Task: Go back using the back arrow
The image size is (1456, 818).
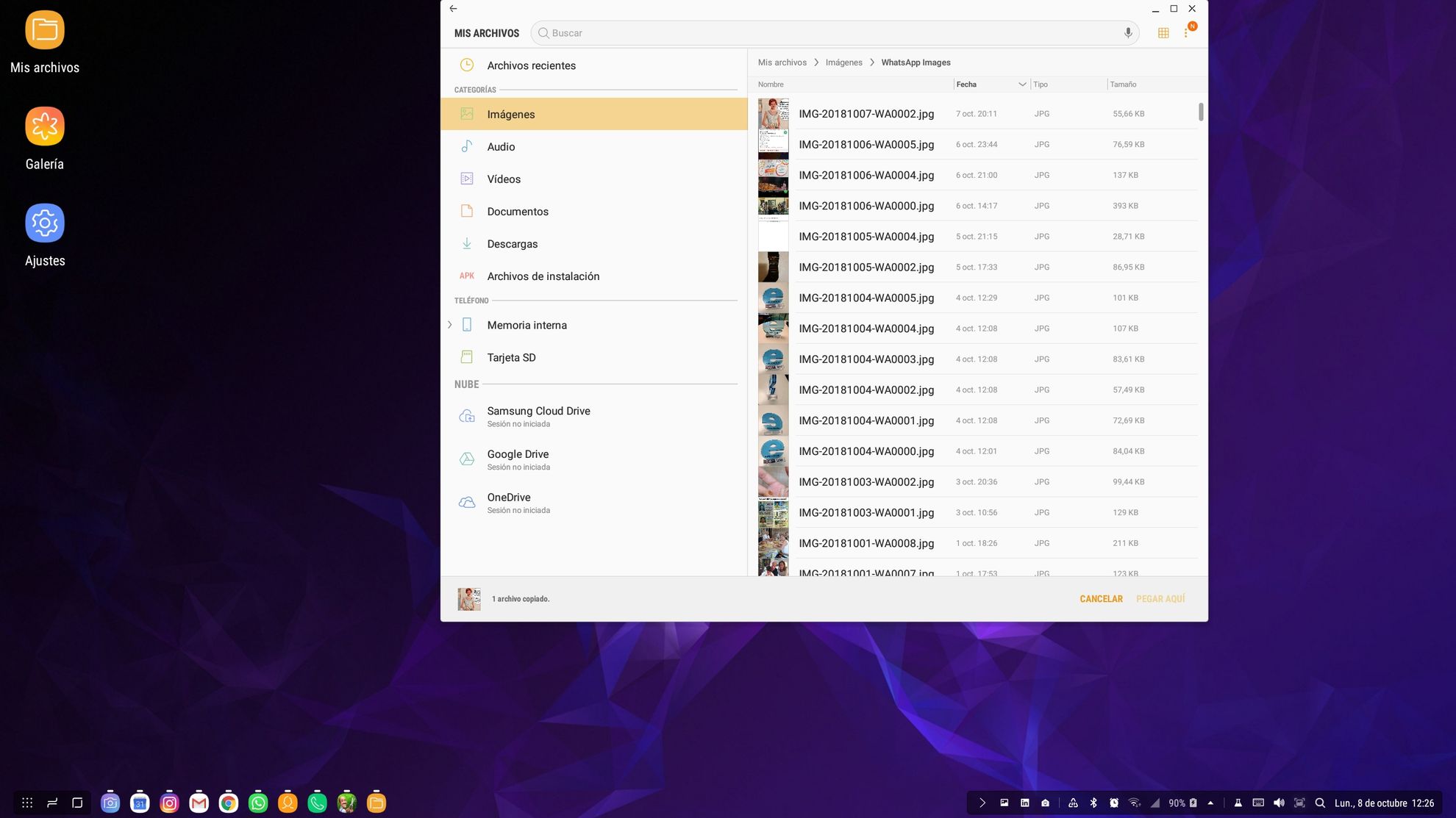Action: 453,9
